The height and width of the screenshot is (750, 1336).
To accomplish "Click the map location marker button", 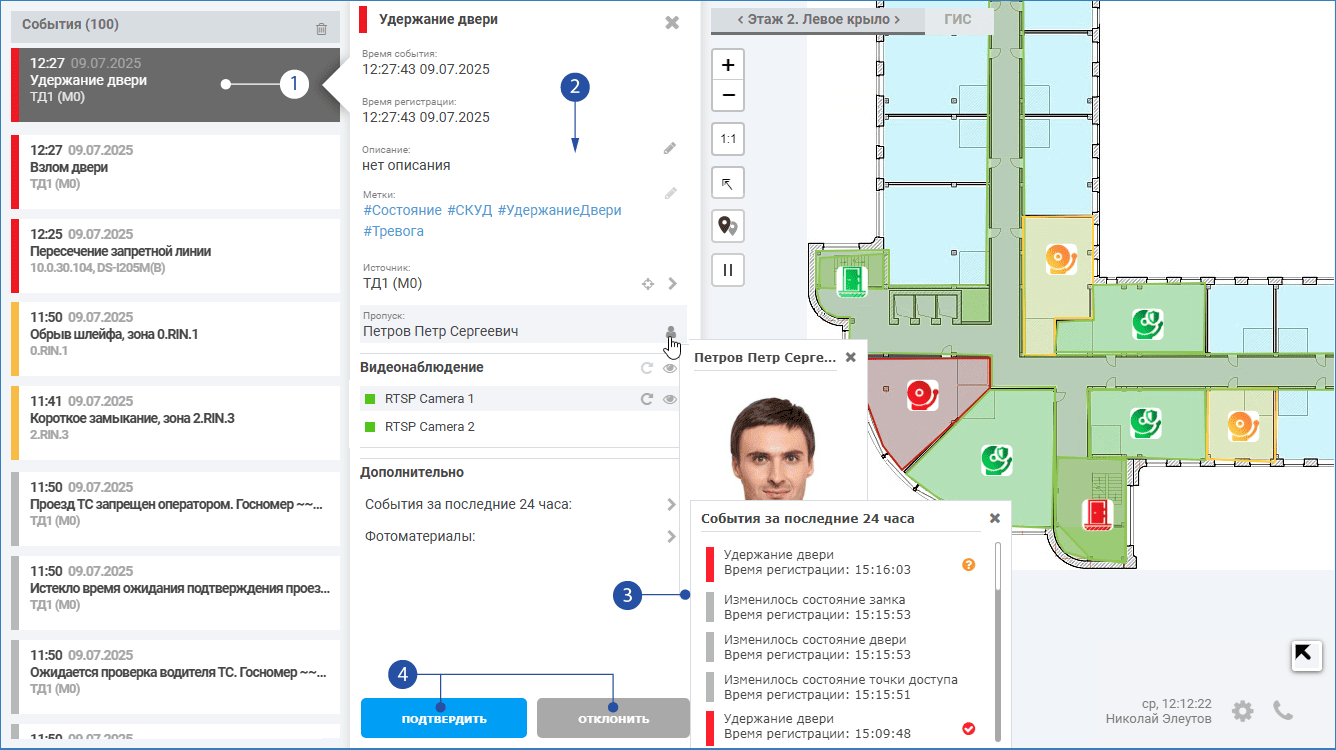I will [728, 226].
